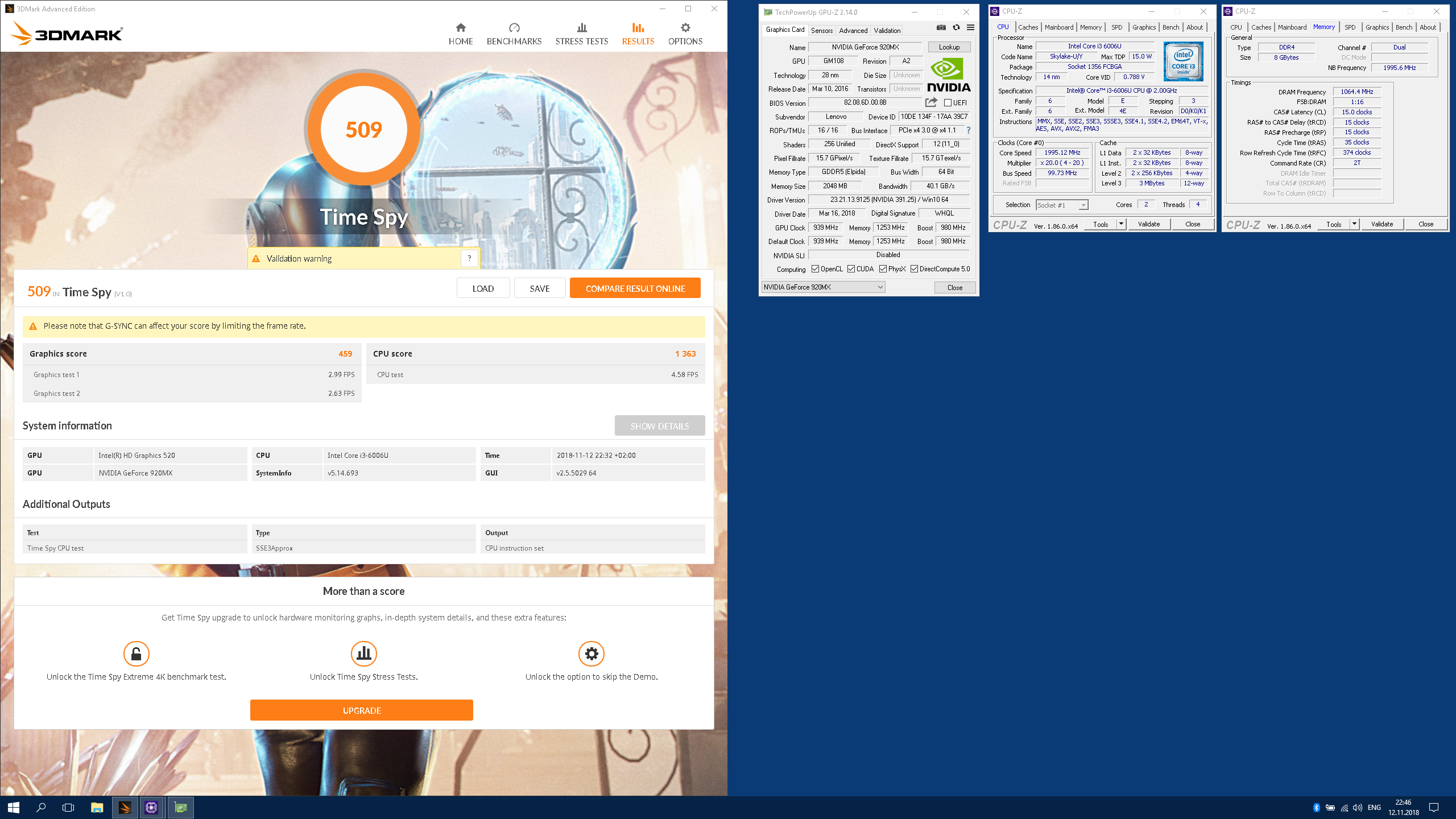This screenshot has height=819, width=1456.
Task: Switch to CPU-Z taskbar icon
Action: pyautogui.click(x=152, y=807)
